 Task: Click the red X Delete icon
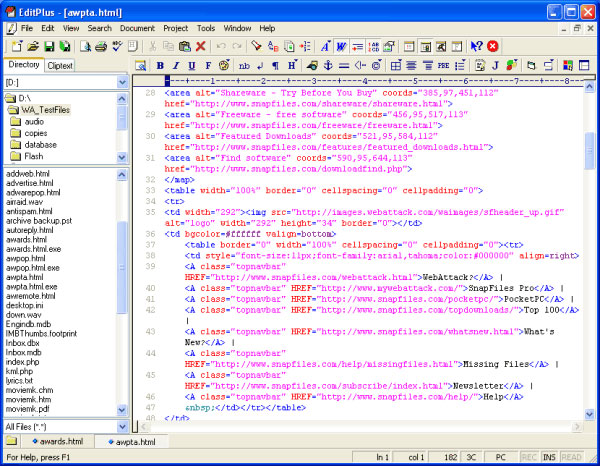(x=201, y=46)
